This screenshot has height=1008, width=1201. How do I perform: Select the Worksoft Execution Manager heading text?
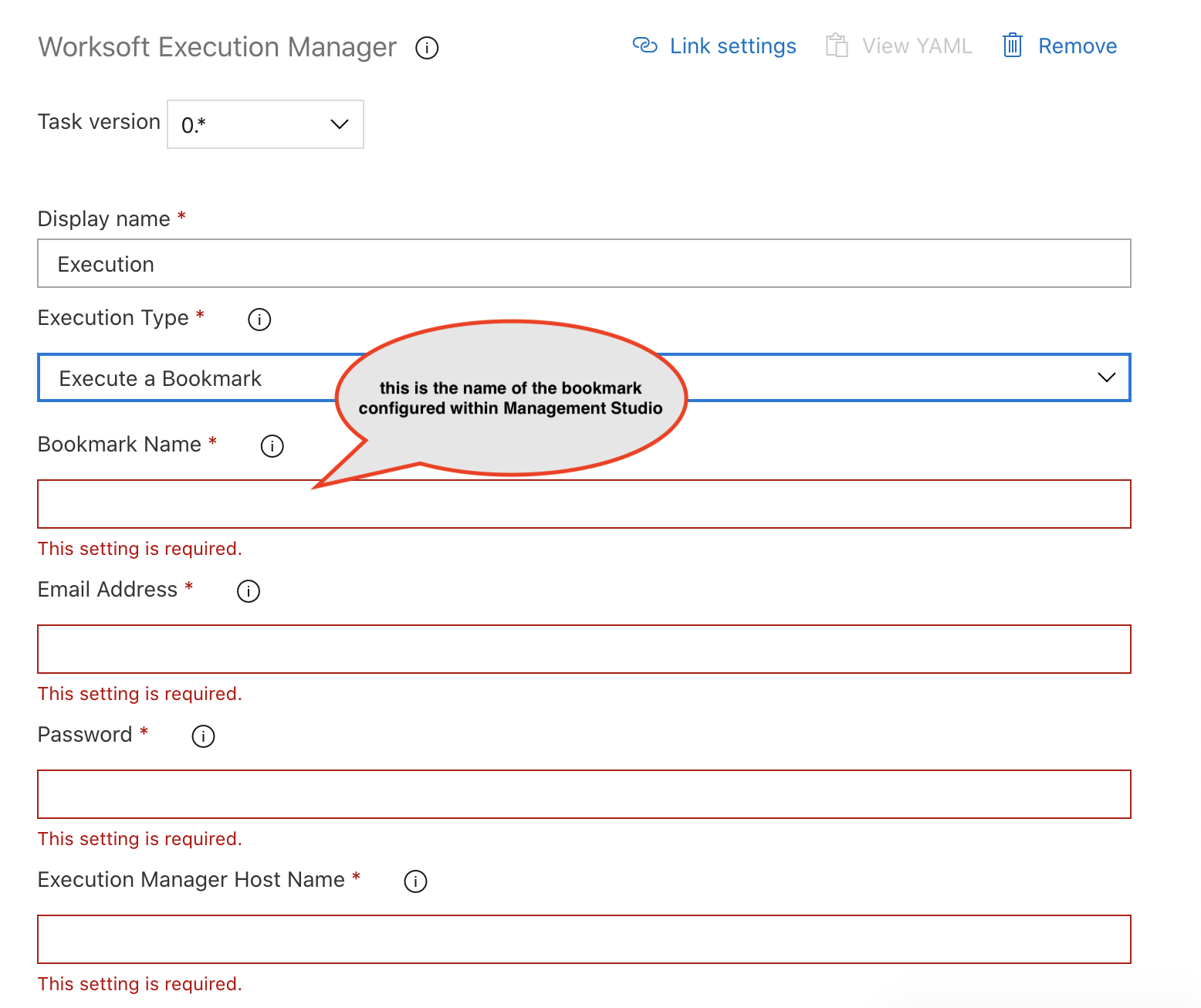[x=218, y=47]
